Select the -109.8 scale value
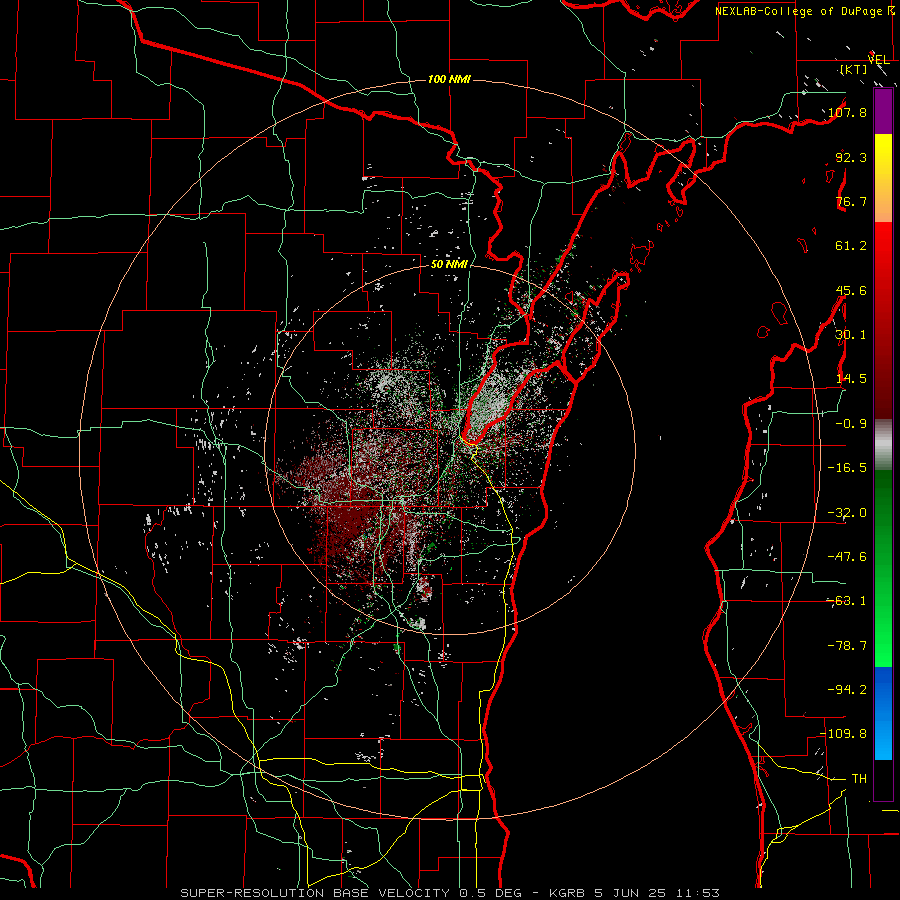900x900 pixels. pos(843,734)
